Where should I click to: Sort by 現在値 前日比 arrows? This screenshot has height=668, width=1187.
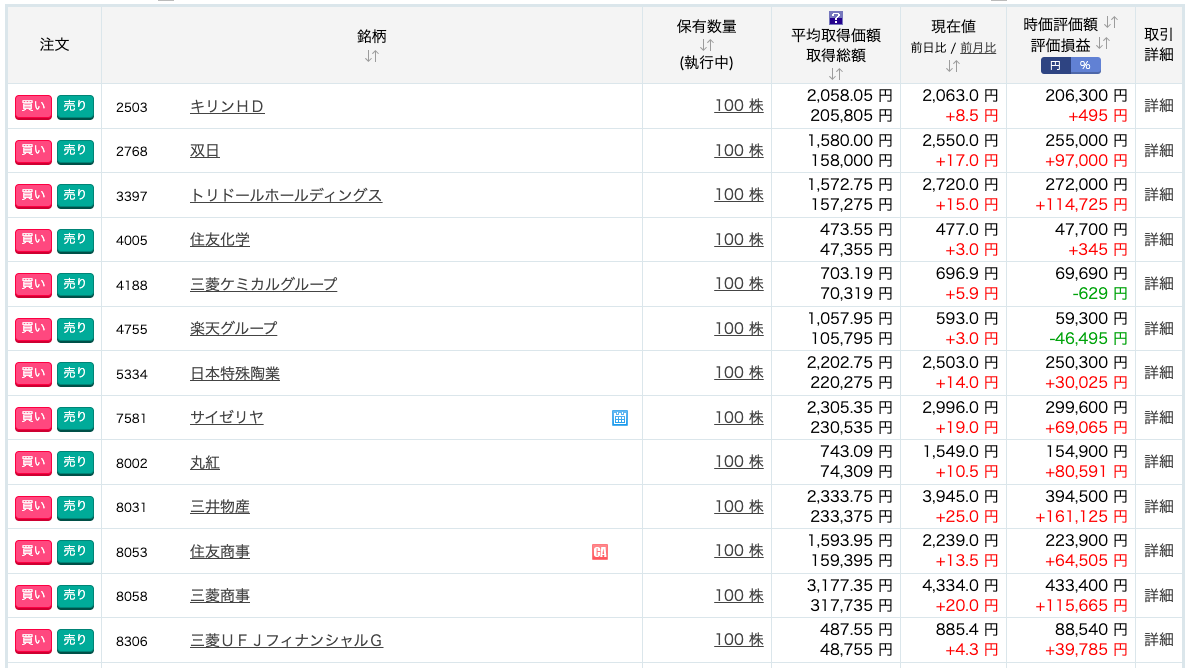pyautogui.click(x=953, y=66)
